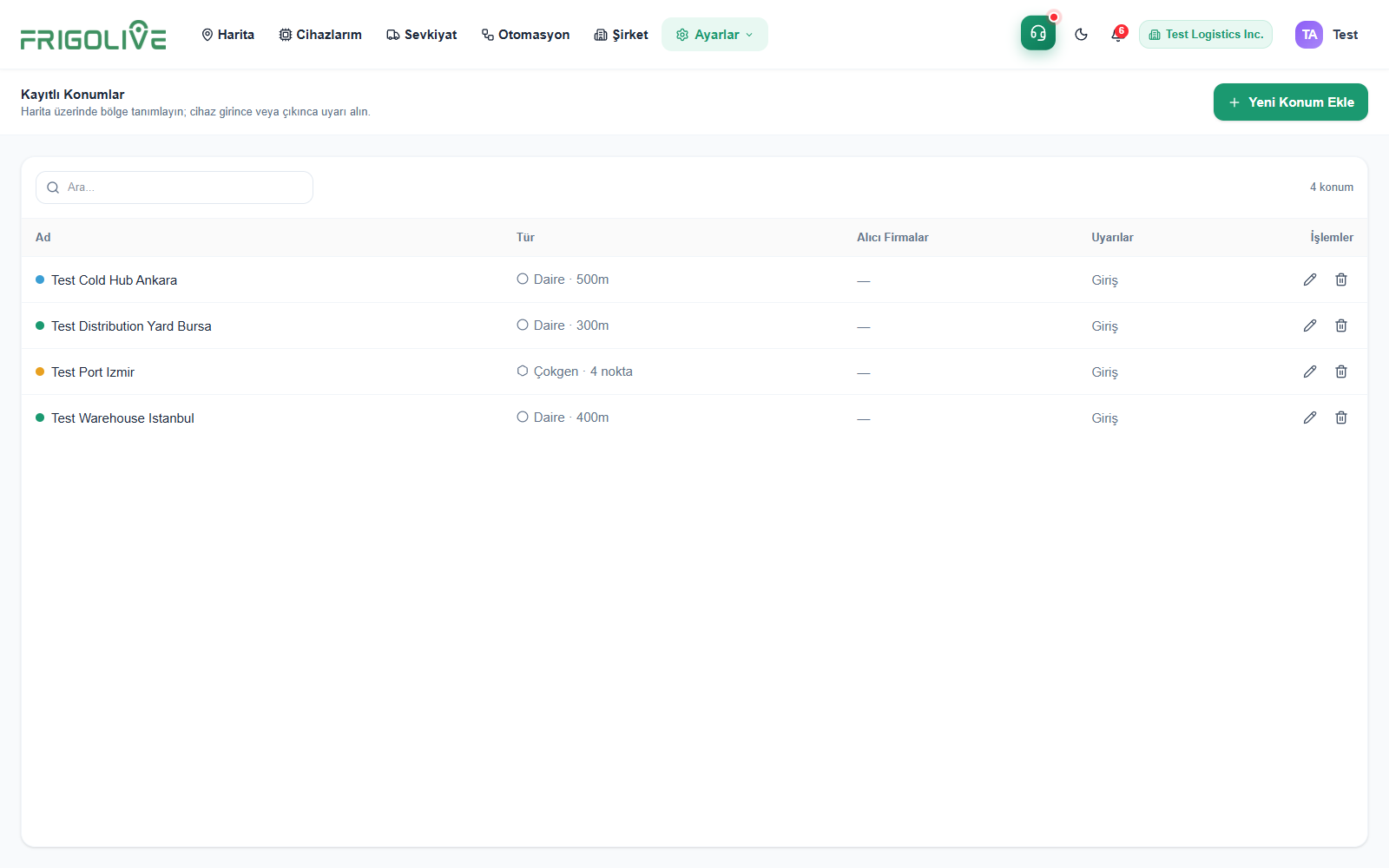1389x868 pixels.
Task: Open the Sevkiyat shipments tab
Action: tap(422, 35)
